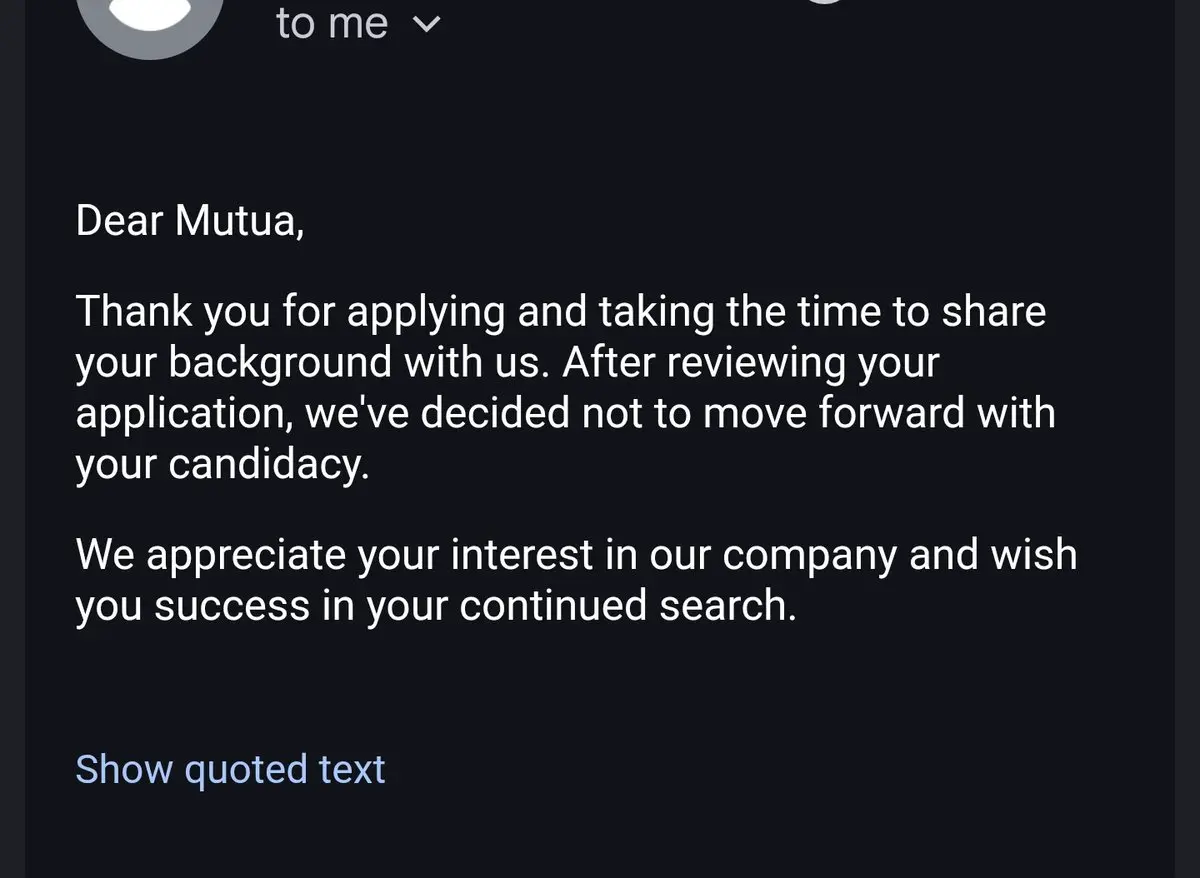Expand recipient details chevron beside "to me"
Screen dimensions: 1200x878
click(427, 26)
